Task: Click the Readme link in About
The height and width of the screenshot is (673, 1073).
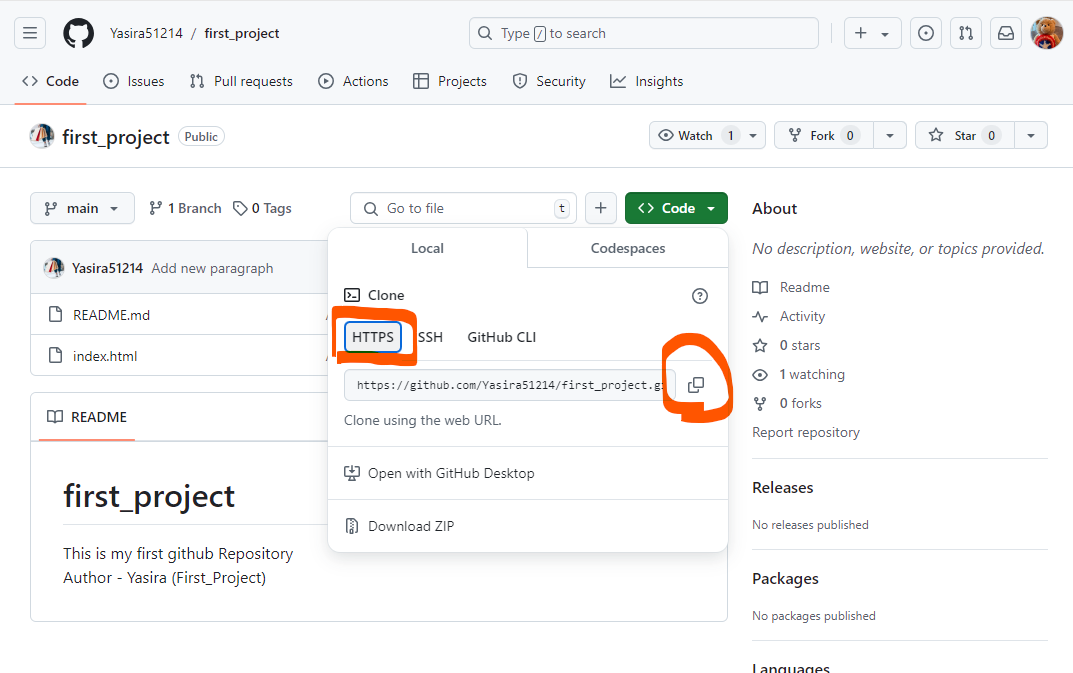Action: (805, 288)
